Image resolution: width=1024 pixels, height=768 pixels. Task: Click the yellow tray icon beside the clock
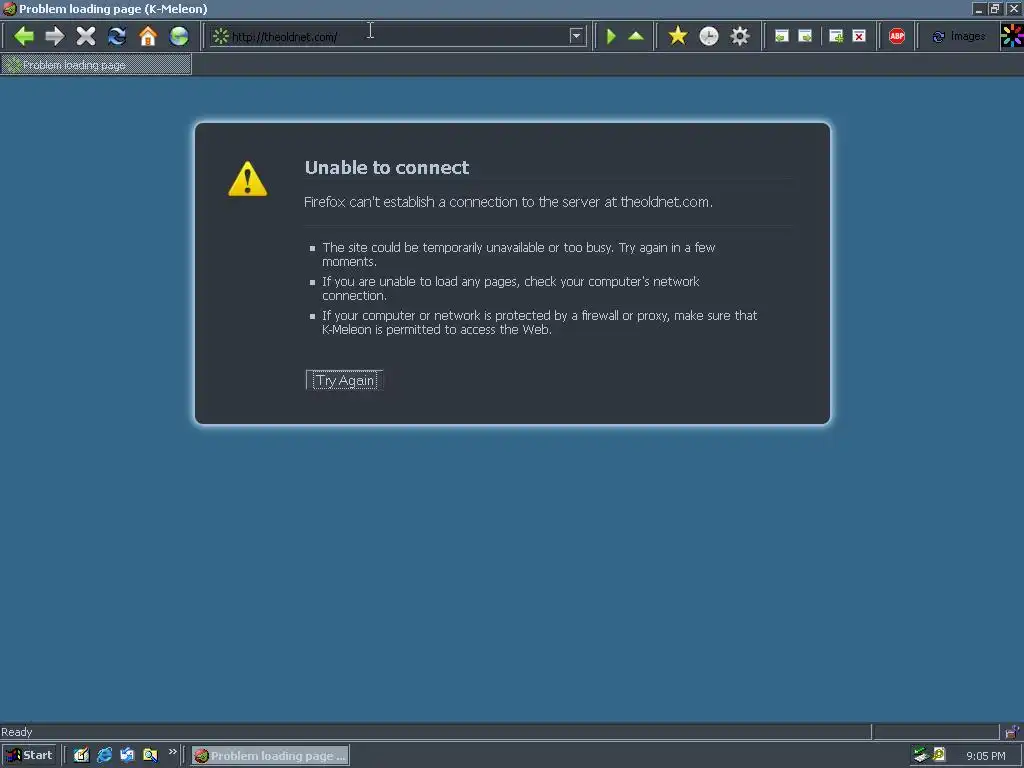coord(939,755)
